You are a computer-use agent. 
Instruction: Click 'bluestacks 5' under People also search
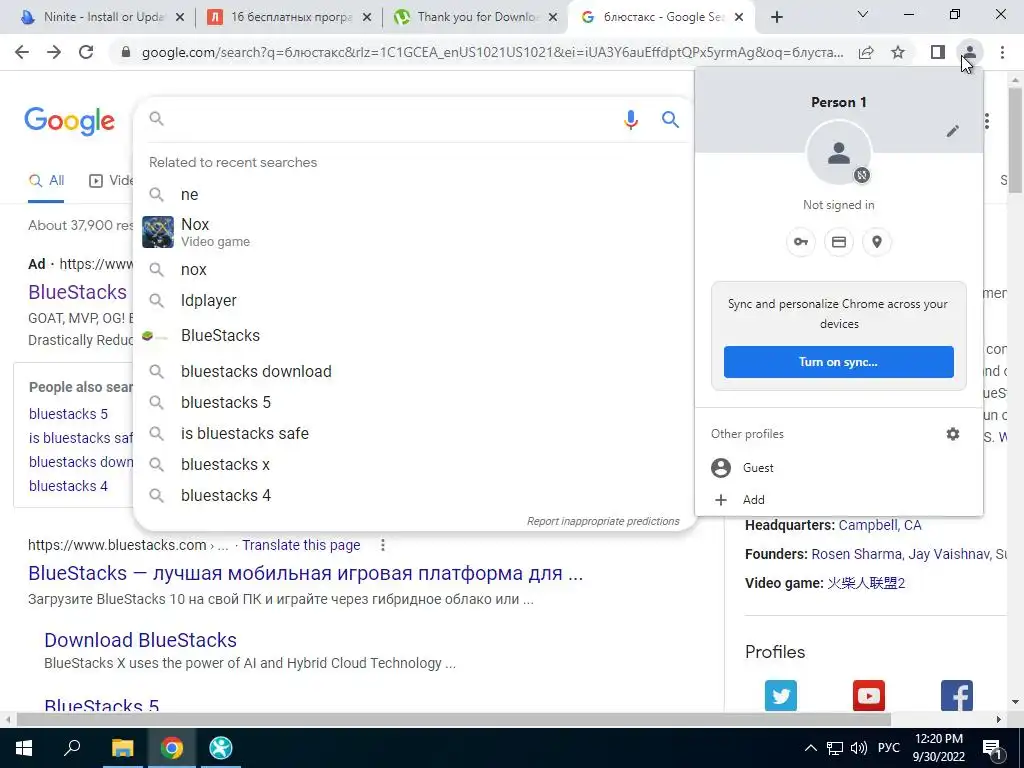68,414
